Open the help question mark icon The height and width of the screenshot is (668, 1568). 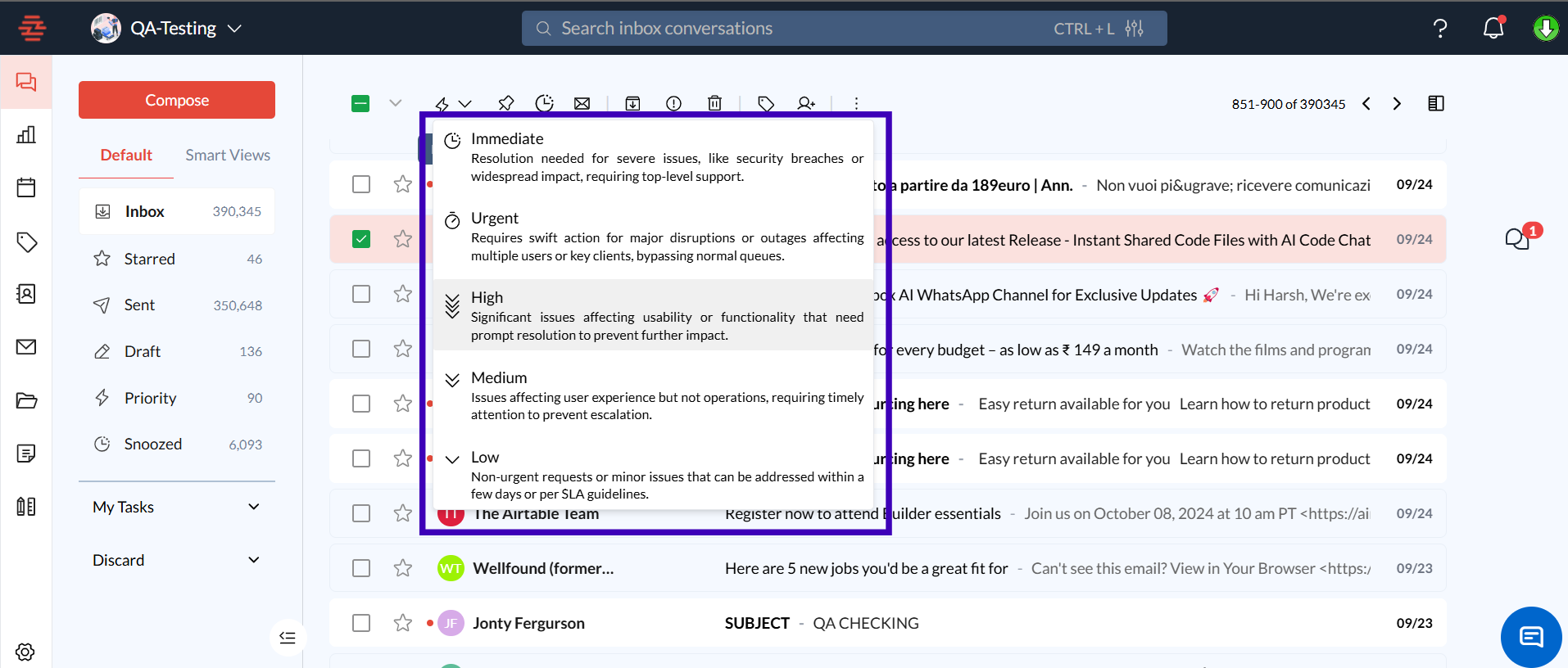pos(1439,29)
